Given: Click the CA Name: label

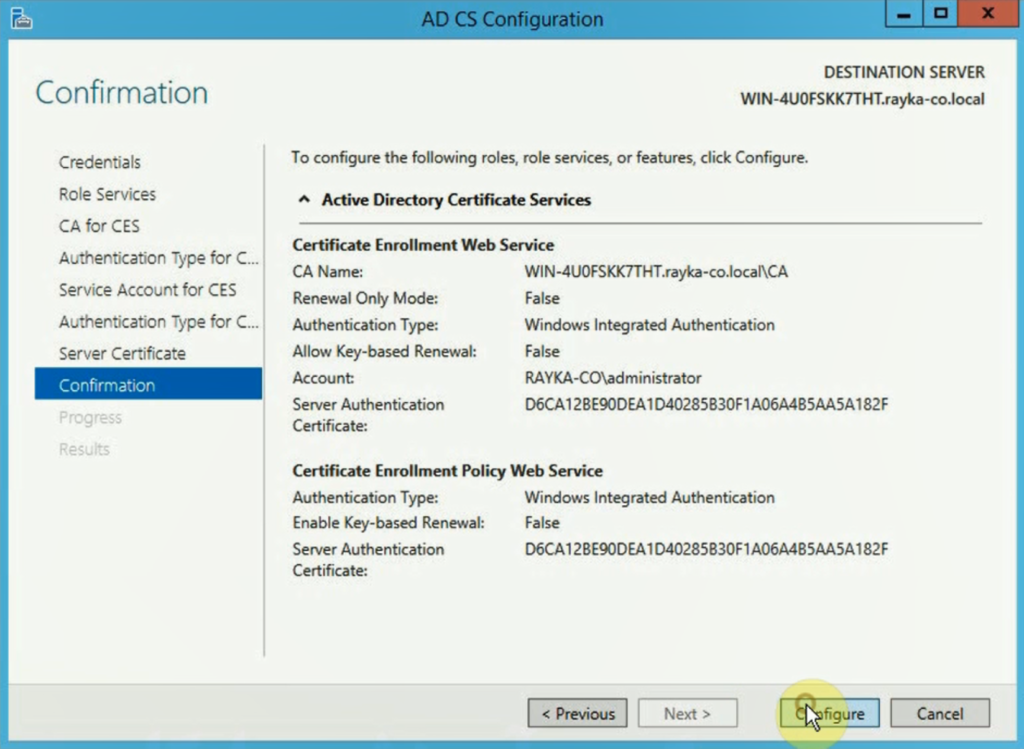Looking at the screenshot, I should coord(327,272).
